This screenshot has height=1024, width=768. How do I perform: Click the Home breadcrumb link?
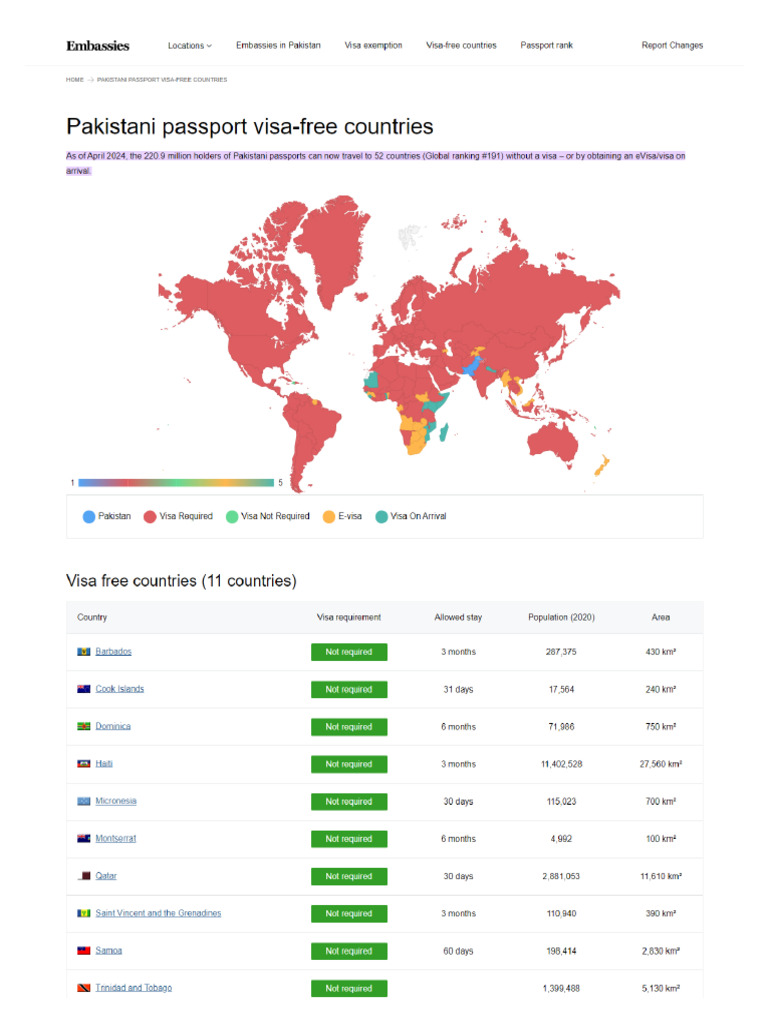[x=75, y=80]
